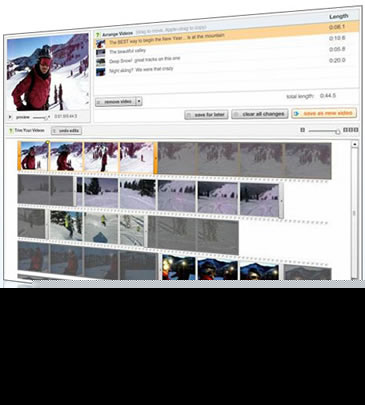Play the video preview
Screen dimensions: 365x405
[10, 117]
